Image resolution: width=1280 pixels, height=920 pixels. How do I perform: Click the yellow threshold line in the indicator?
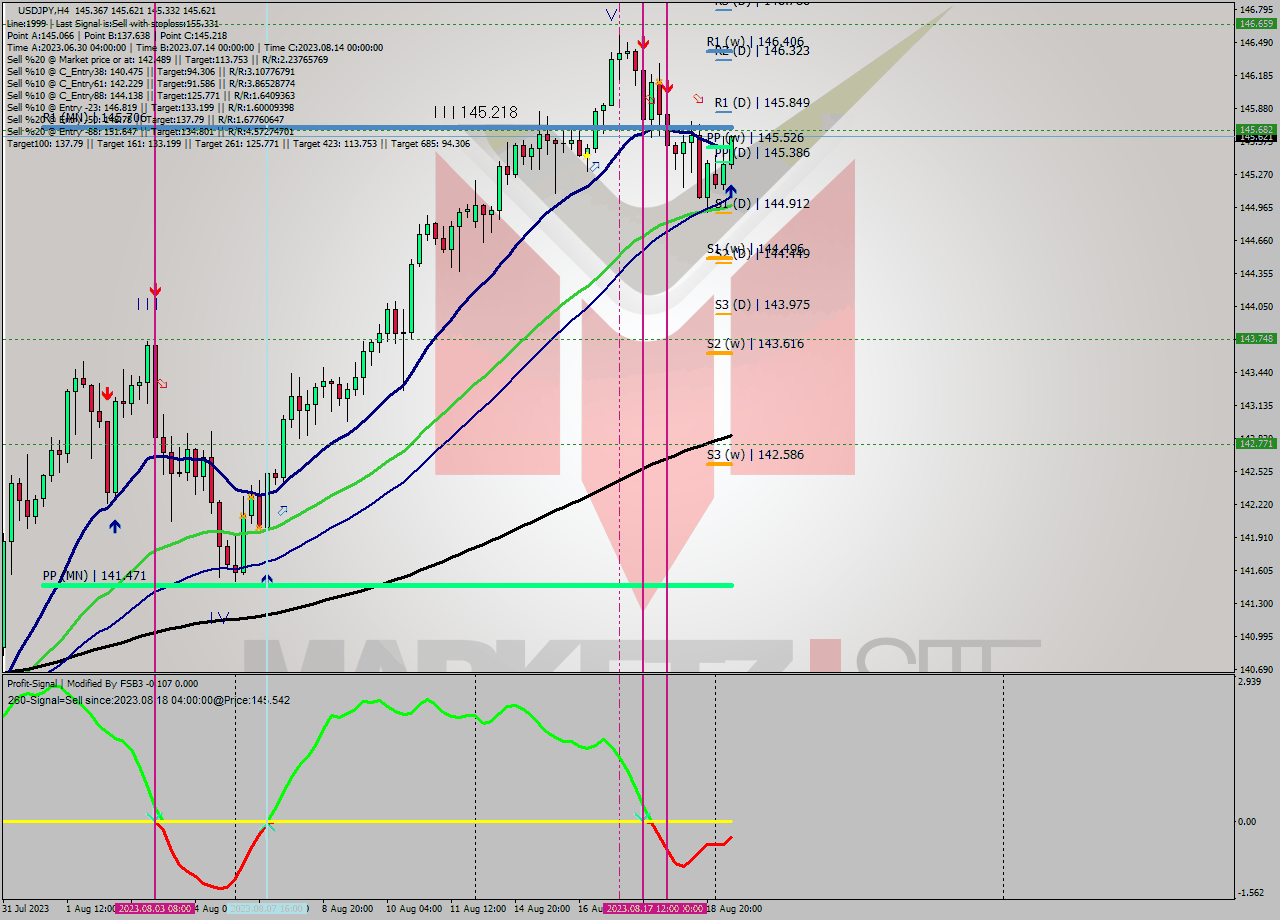400,820
